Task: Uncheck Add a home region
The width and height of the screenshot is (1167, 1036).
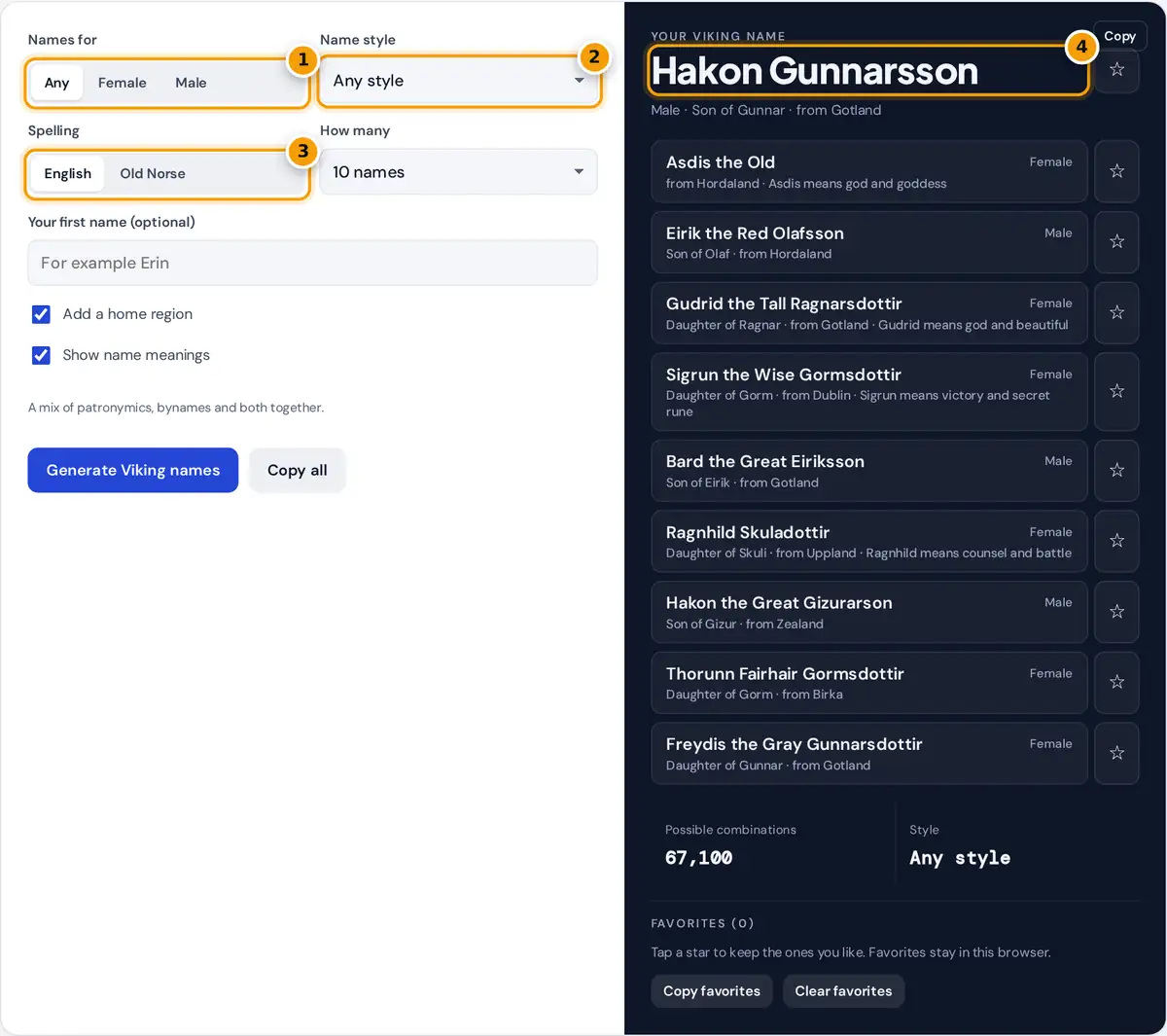Action: (41, 314)
